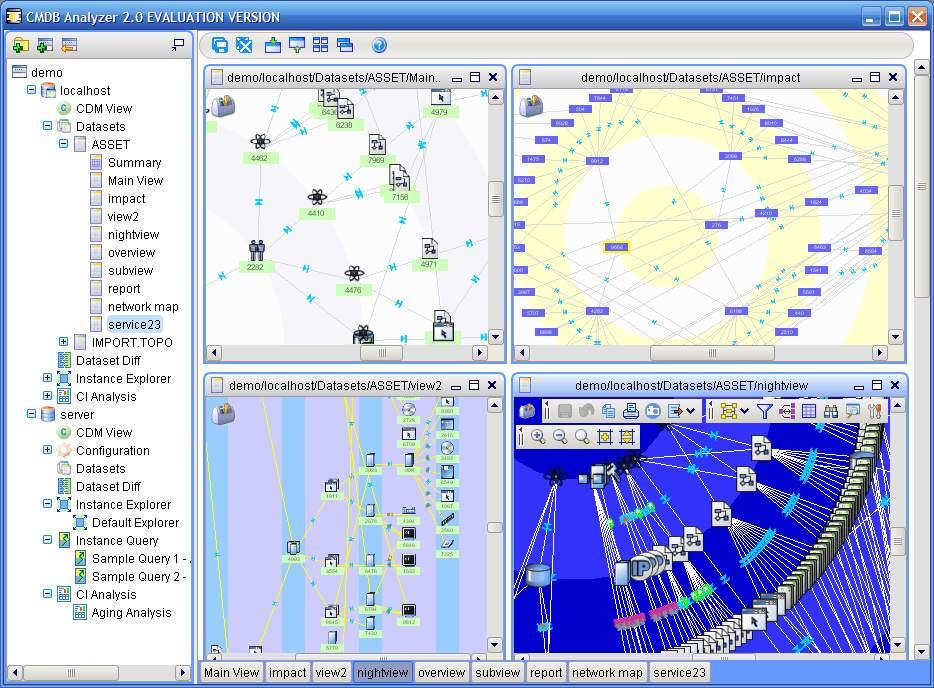Switch to the overview tab
The width and height of the screenshot is (934, 688).
(441, 673)
